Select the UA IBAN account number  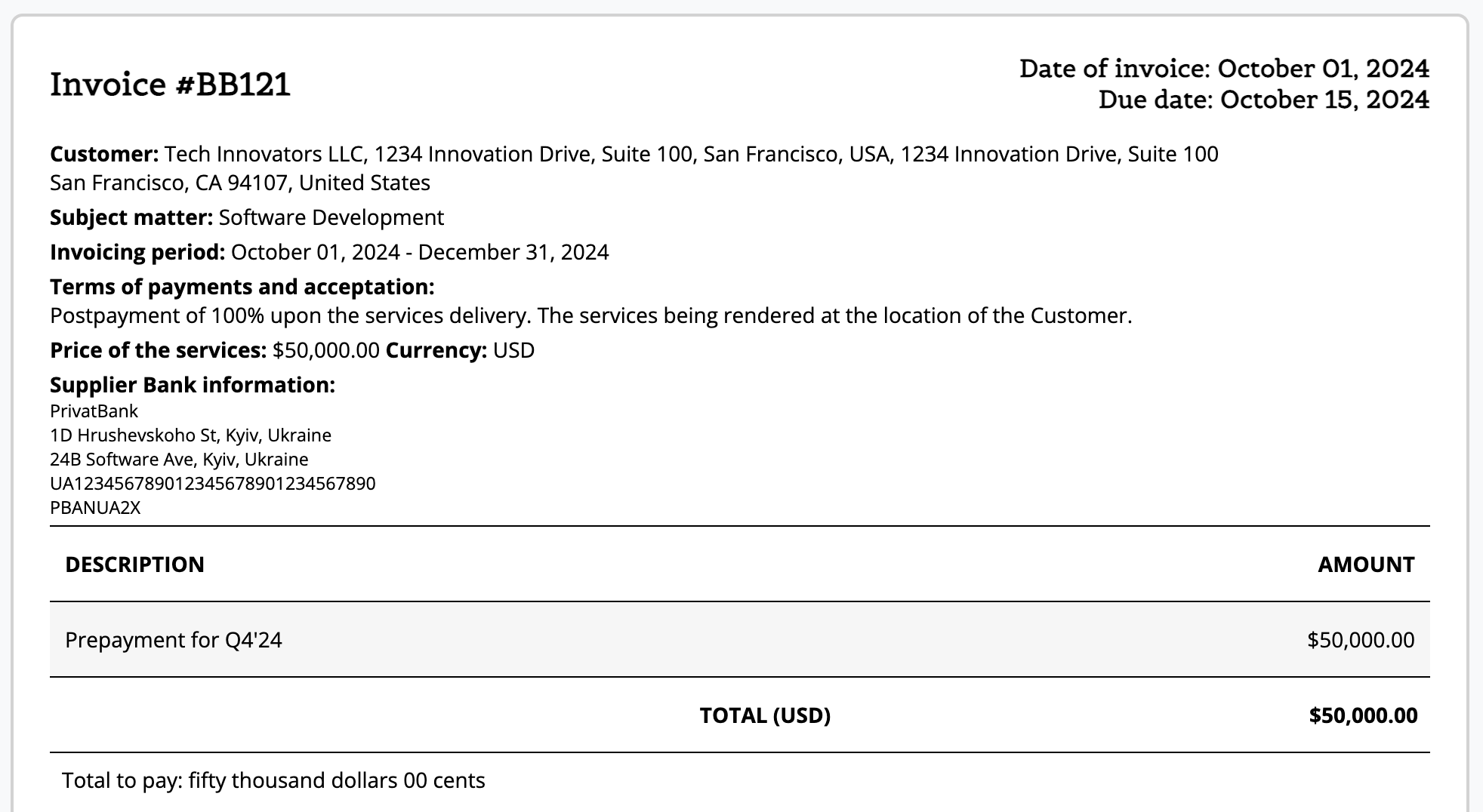[213, 484]
